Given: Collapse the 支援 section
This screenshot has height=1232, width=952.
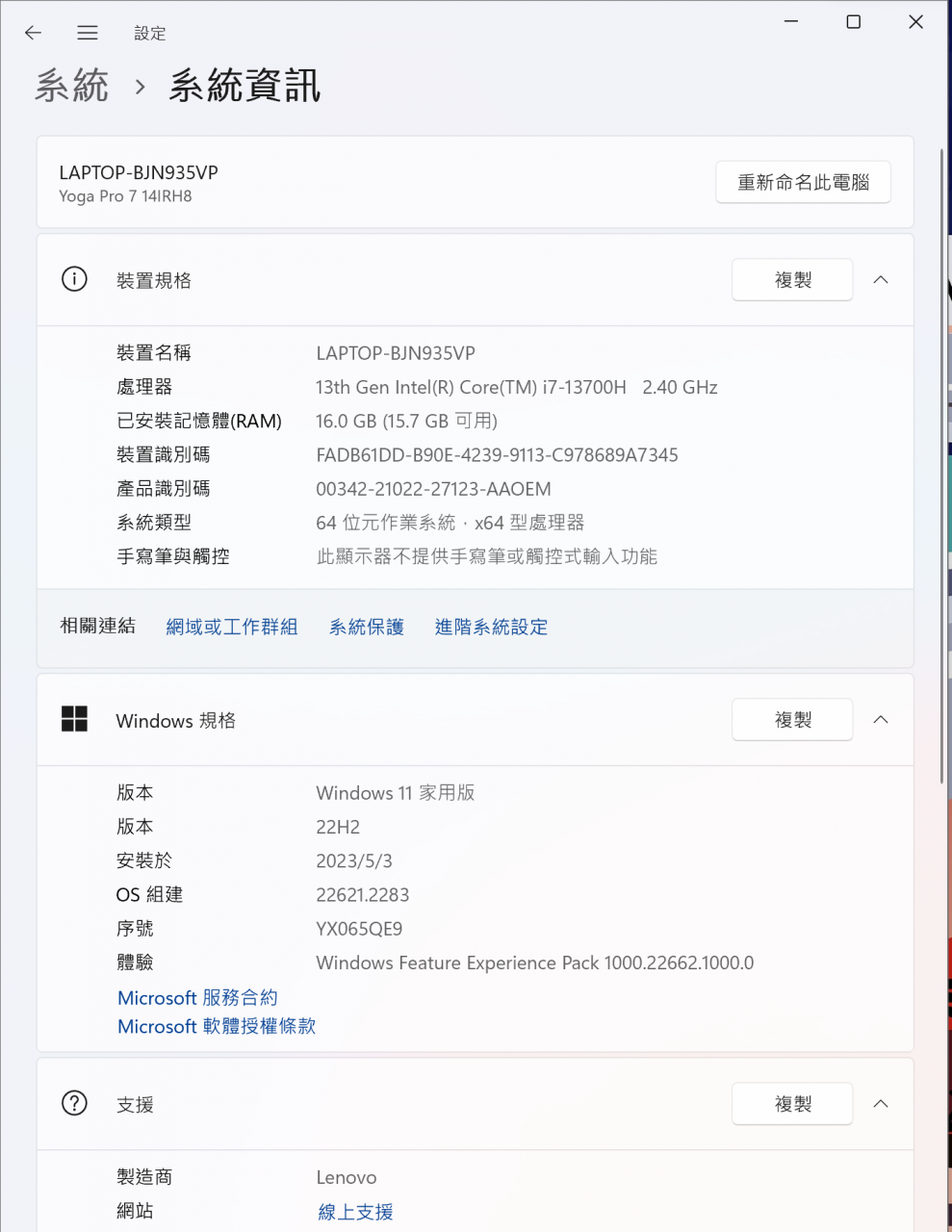Looking at the screenshot, I should [x=880, y=1104].
